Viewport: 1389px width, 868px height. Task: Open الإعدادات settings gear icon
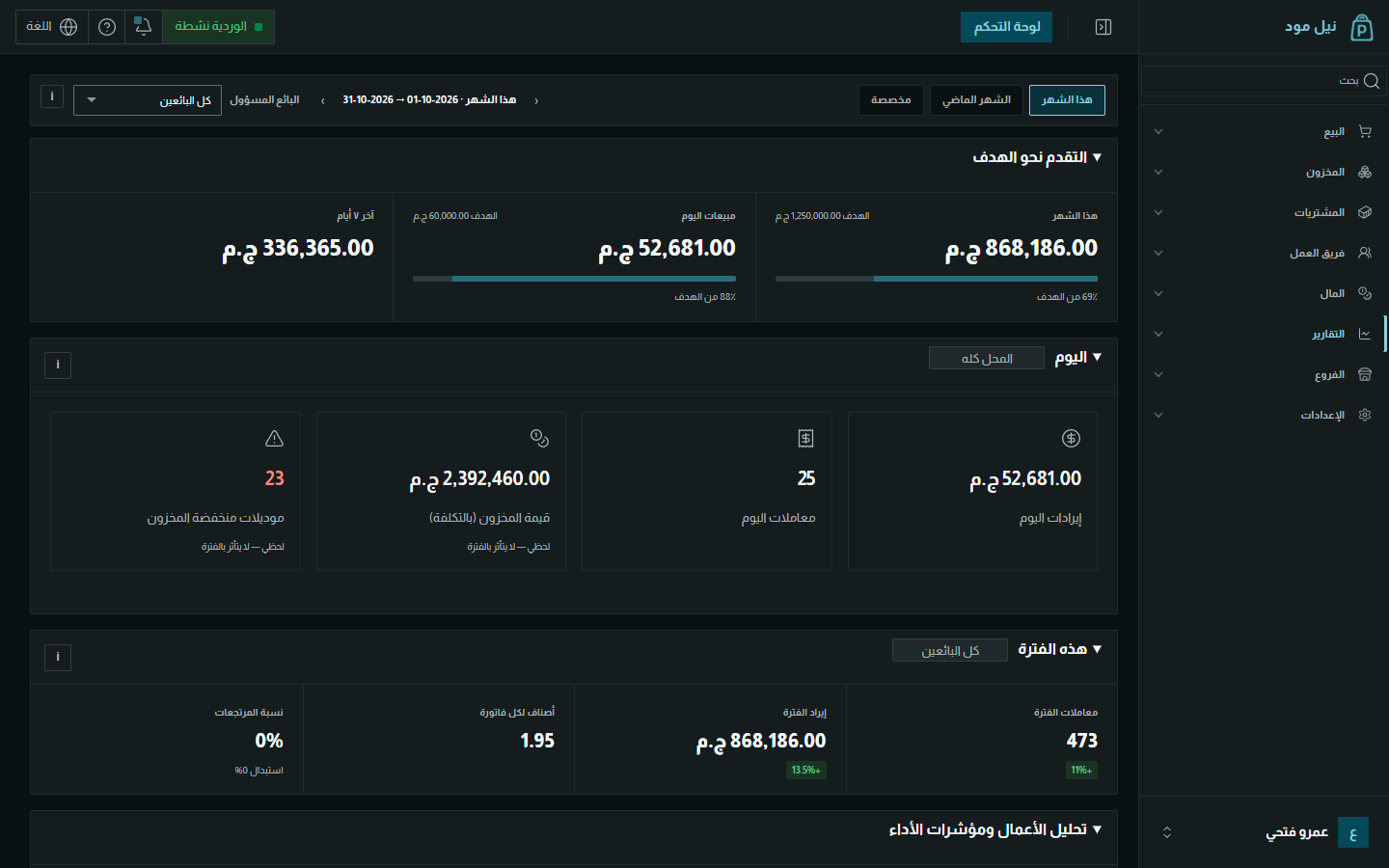point(1365,415)
